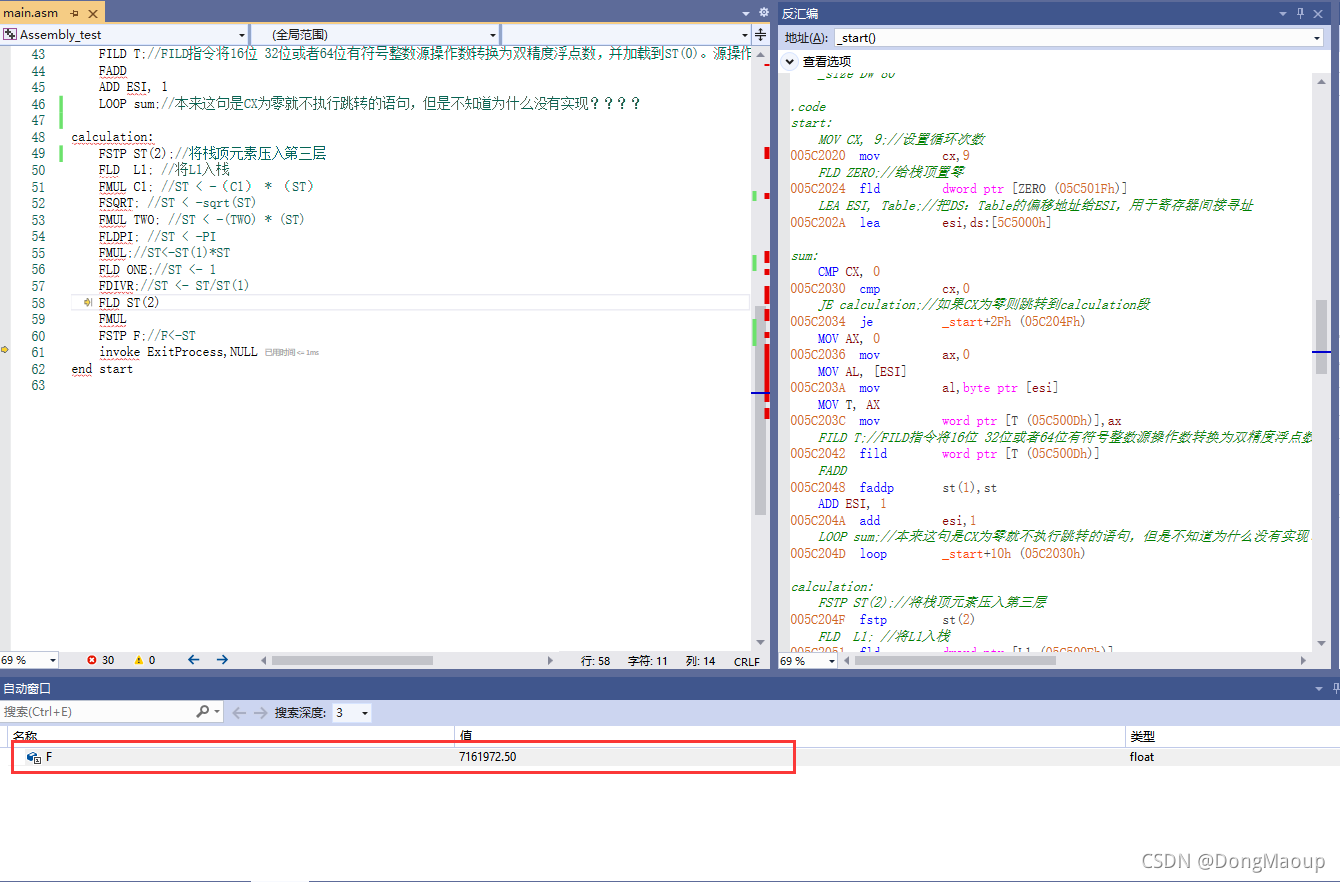
Task: Click the 自动窗口 autos panel title
Action: pyautogui.click(x=27, y=689)
